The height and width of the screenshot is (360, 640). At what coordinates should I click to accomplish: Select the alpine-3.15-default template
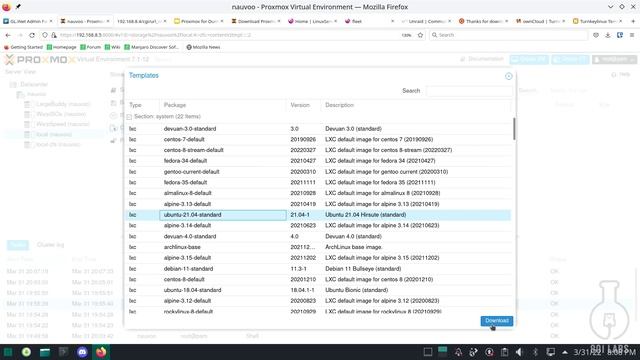point(318,258)
